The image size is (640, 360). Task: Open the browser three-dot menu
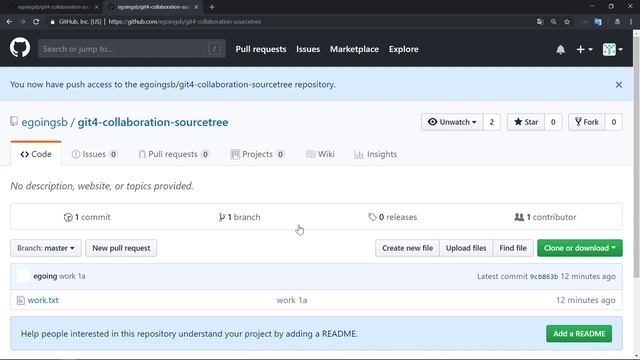pos(631,22)
